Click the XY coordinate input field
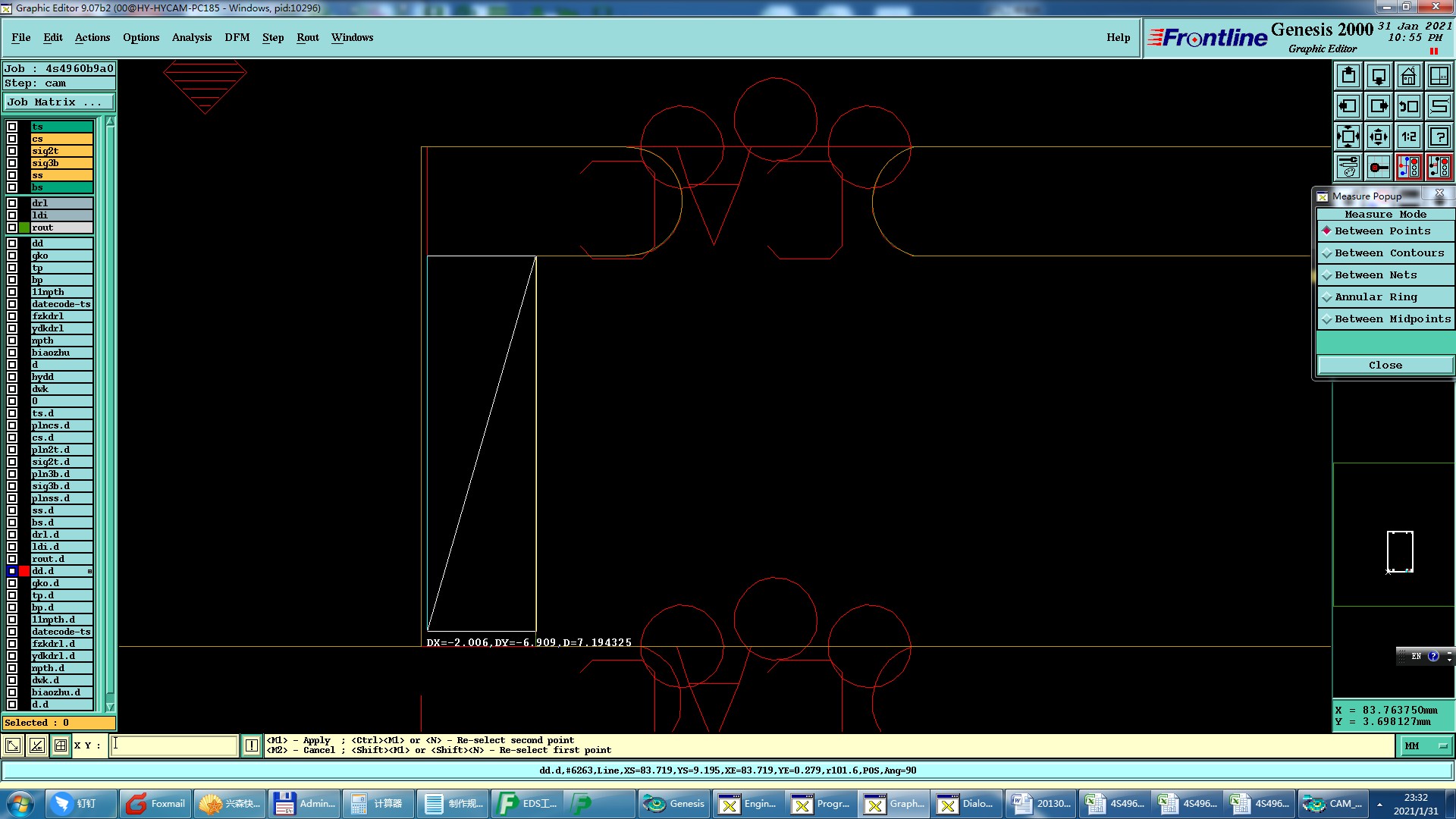 click(x=174, y=745)
